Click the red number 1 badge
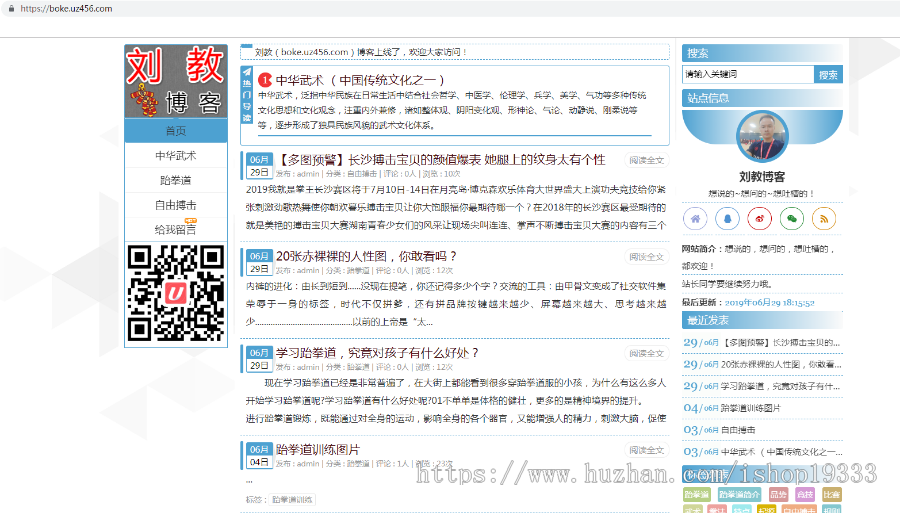This screenshot has width=900, height=513. (x=265, y=80)
